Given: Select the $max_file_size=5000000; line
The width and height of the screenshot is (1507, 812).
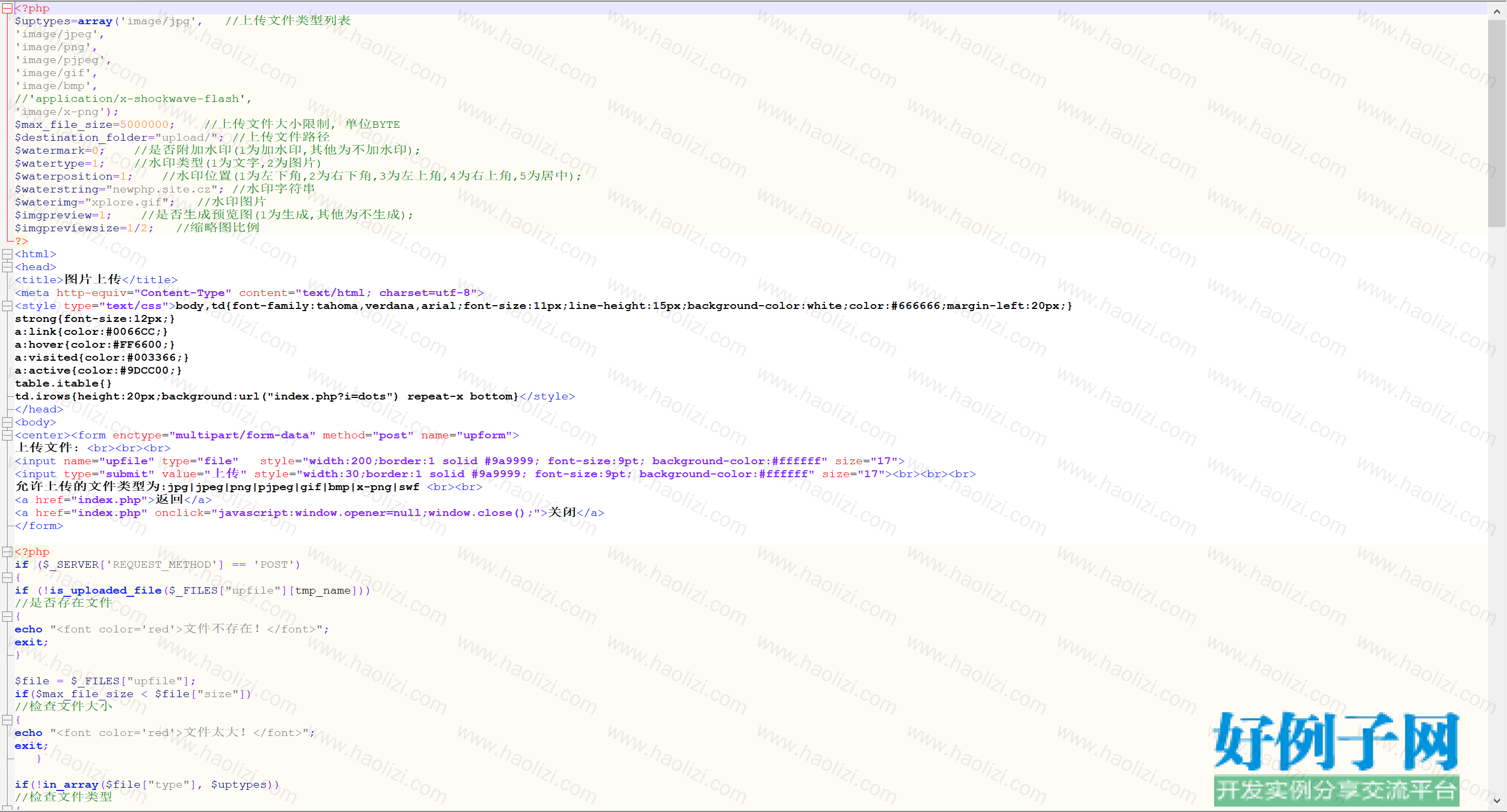Looking at the screenshot, I should 207,124.
